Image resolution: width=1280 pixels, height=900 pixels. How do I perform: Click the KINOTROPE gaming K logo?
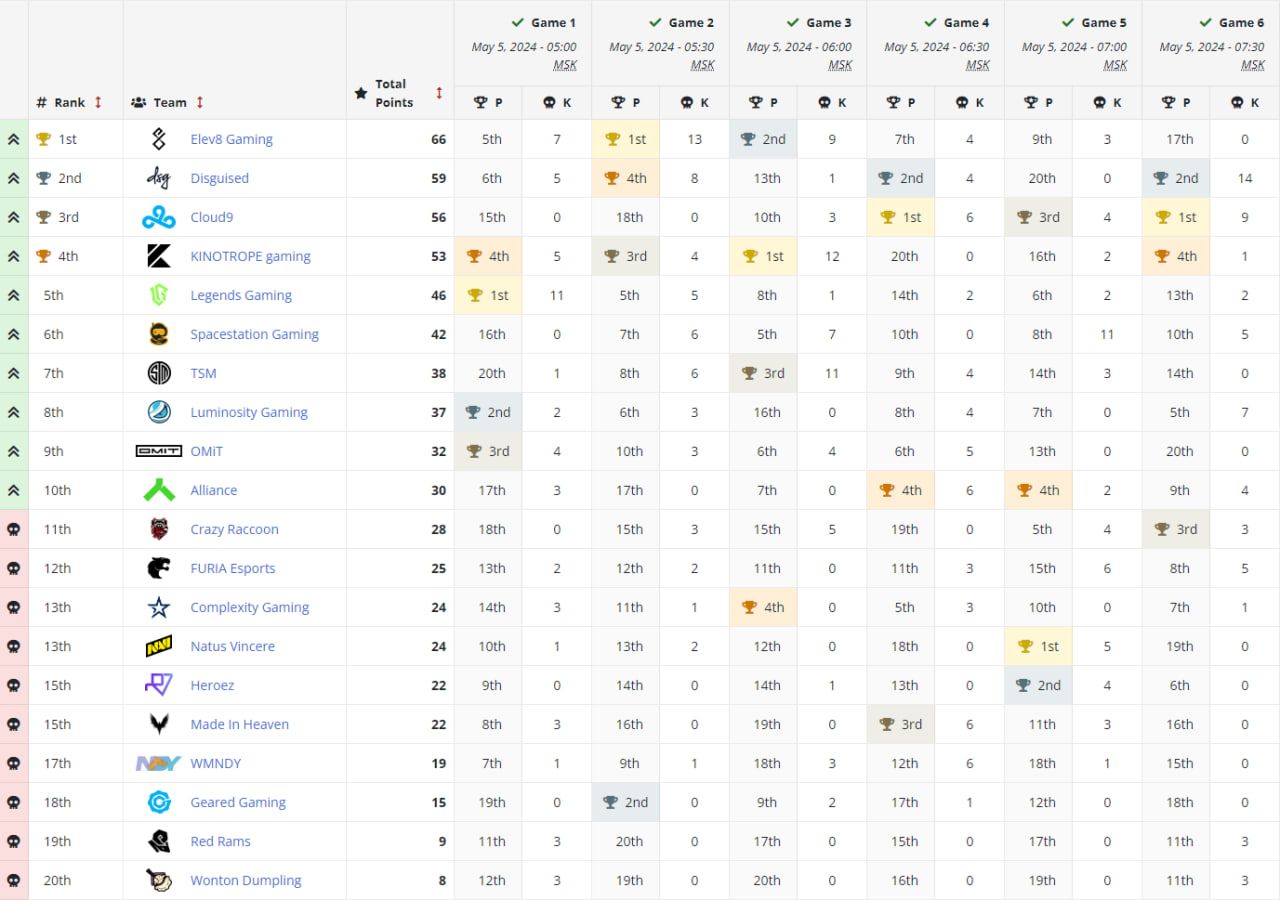(158, 256)
